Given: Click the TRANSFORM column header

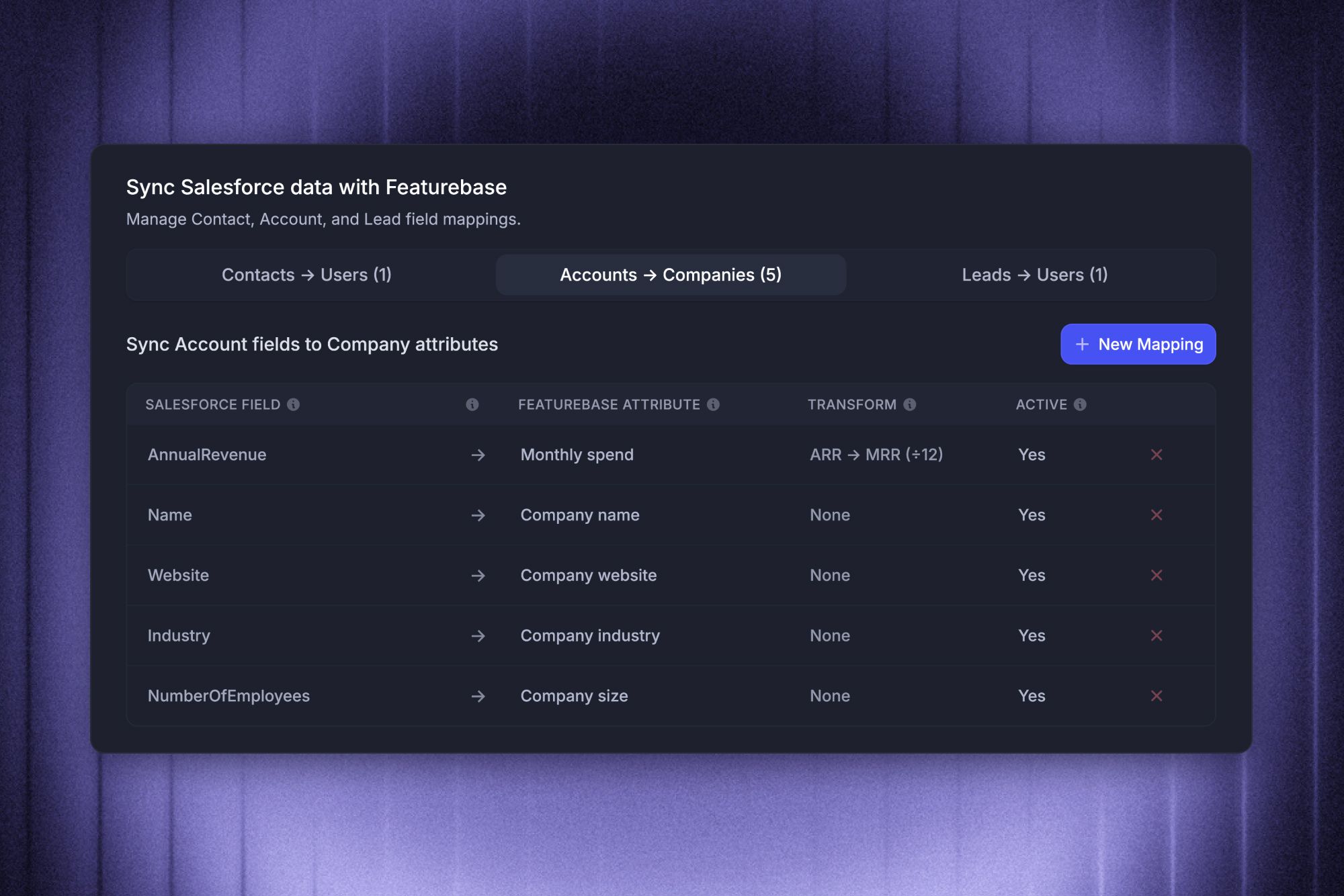Looking at the screenshot, I should pyautogui.click(x=852, y=404).
